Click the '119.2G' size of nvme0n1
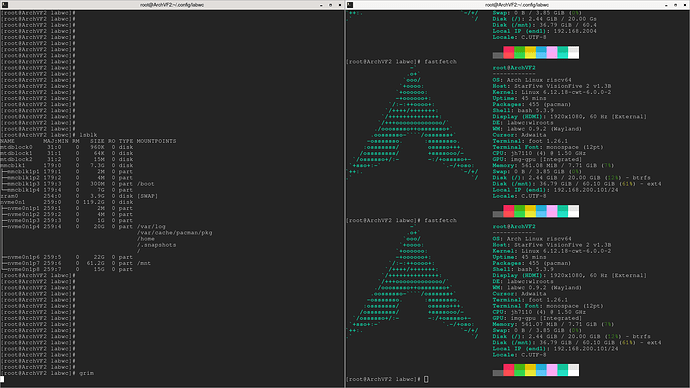690x388 pixels. pyautogui.click(x=95, y=202)
